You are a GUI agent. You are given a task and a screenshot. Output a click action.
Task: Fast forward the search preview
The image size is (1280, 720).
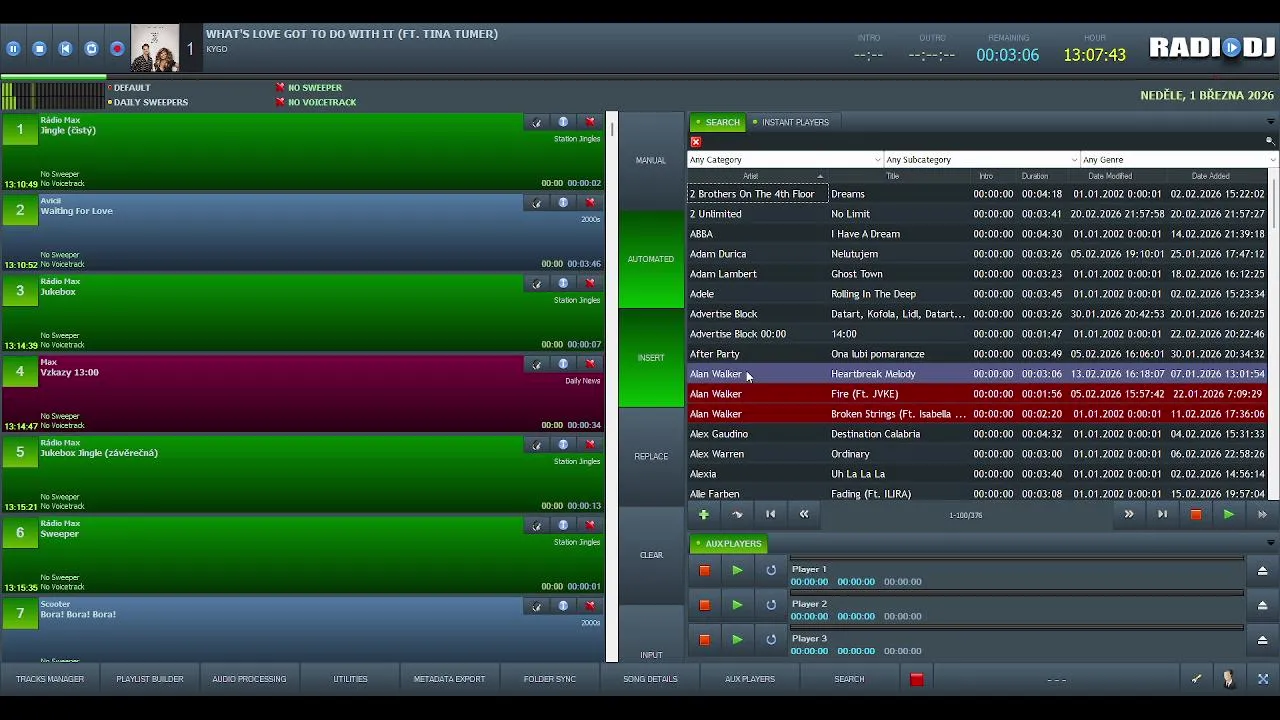pyautogui.click(x=1262, y=514)
